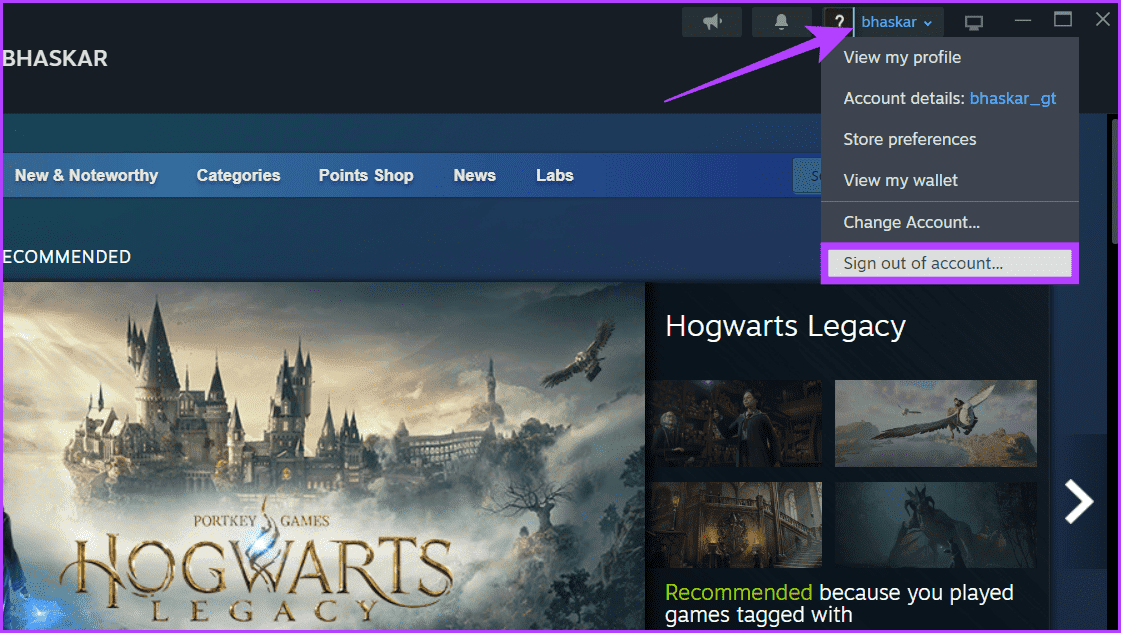The height and width of the screenshot is (633, 1121).
Task: Open the Categories store tab
Action: click(238, 175)
